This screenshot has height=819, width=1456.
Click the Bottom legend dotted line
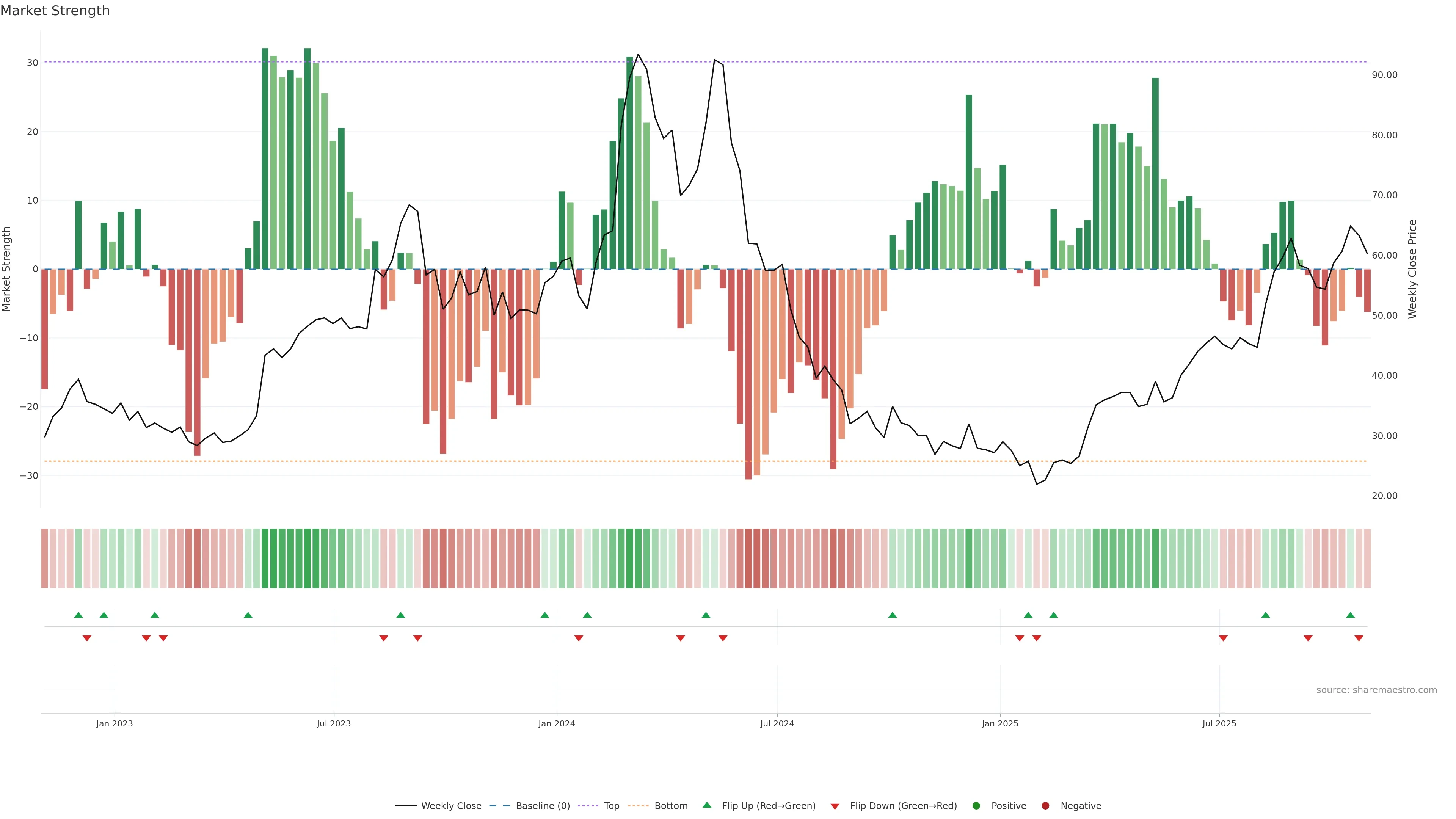click(638, 806)
